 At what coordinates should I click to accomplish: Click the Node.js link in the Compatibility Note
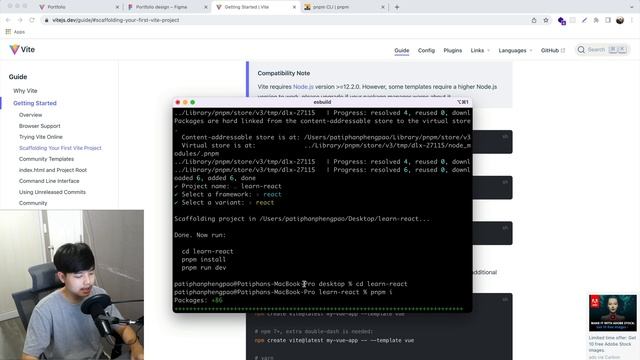[303, 87]
